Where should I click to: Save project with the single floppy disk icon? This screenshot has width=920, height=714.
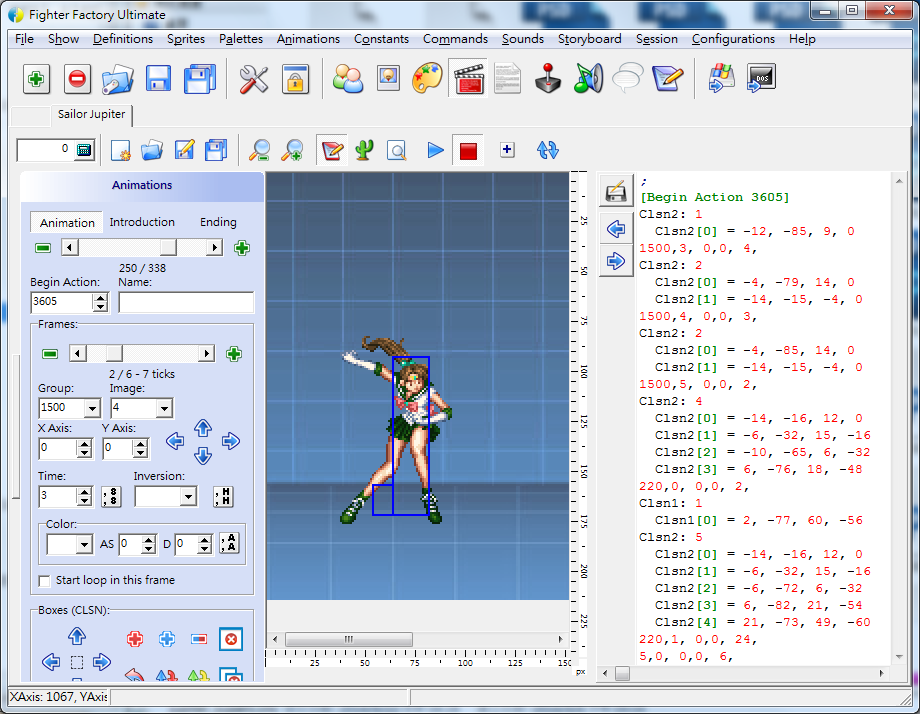[158, 79]
